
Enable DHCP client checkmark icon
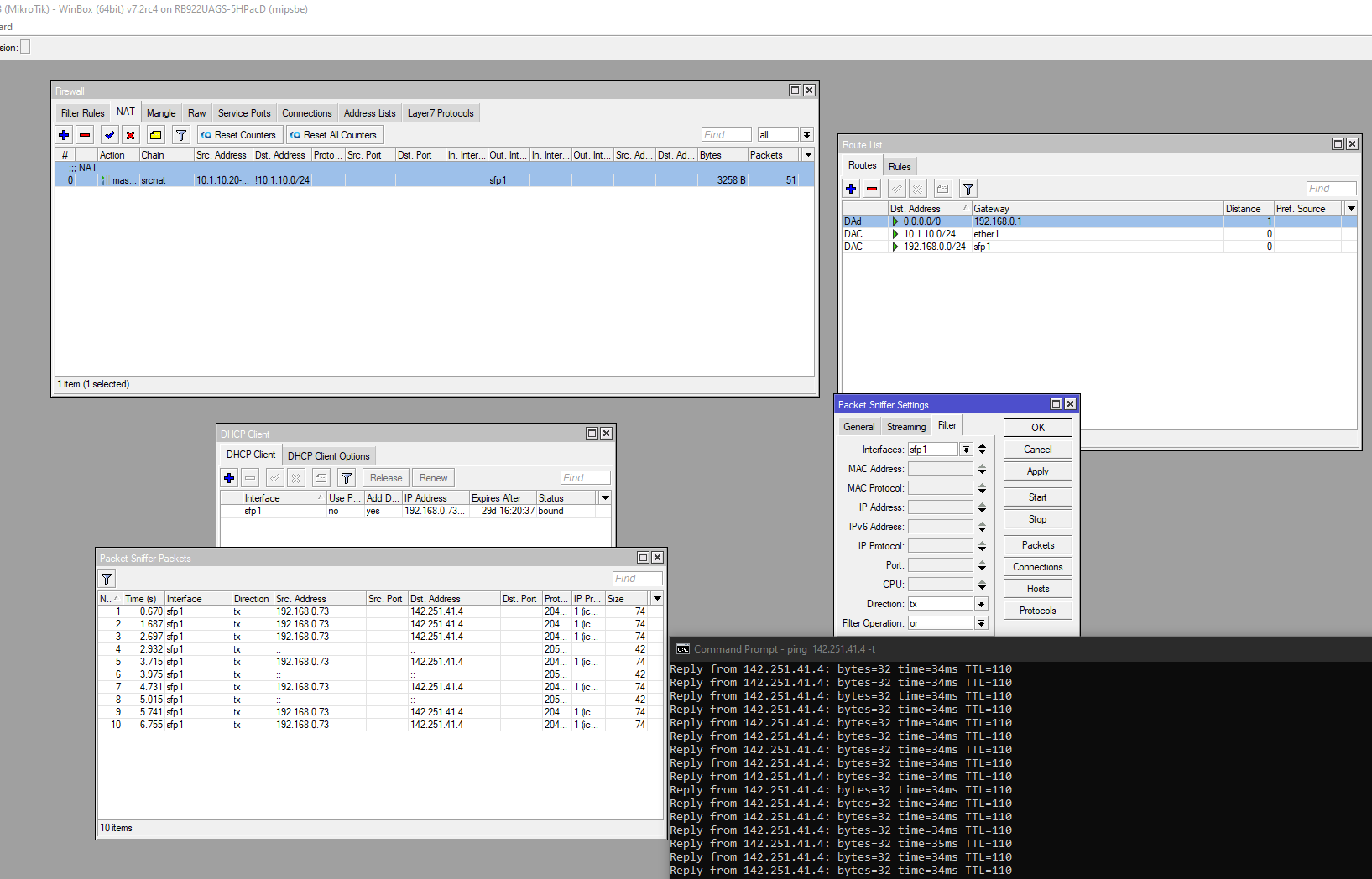pyautogui.click(x=275, y=478)
